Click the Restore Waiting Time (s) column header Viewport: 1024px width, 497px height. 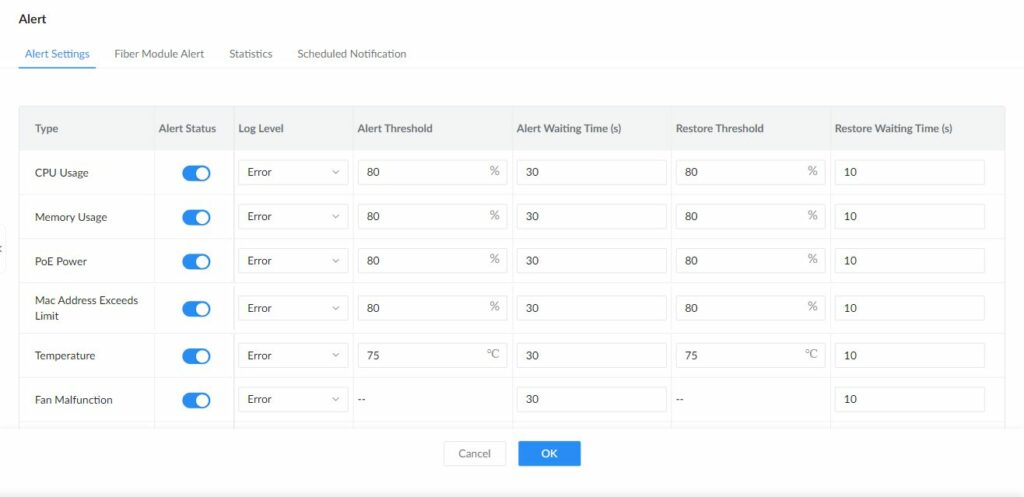pos(893,129)
